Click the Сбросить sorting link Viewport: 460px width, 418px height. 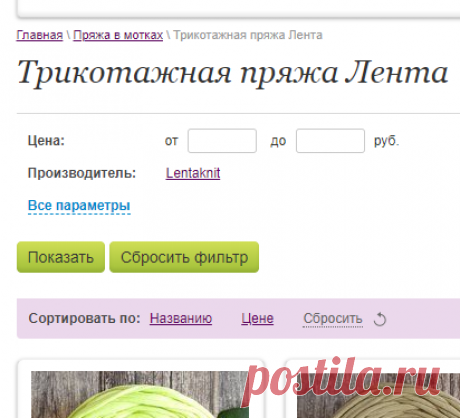pyautogui.click(x=333, y=319)
